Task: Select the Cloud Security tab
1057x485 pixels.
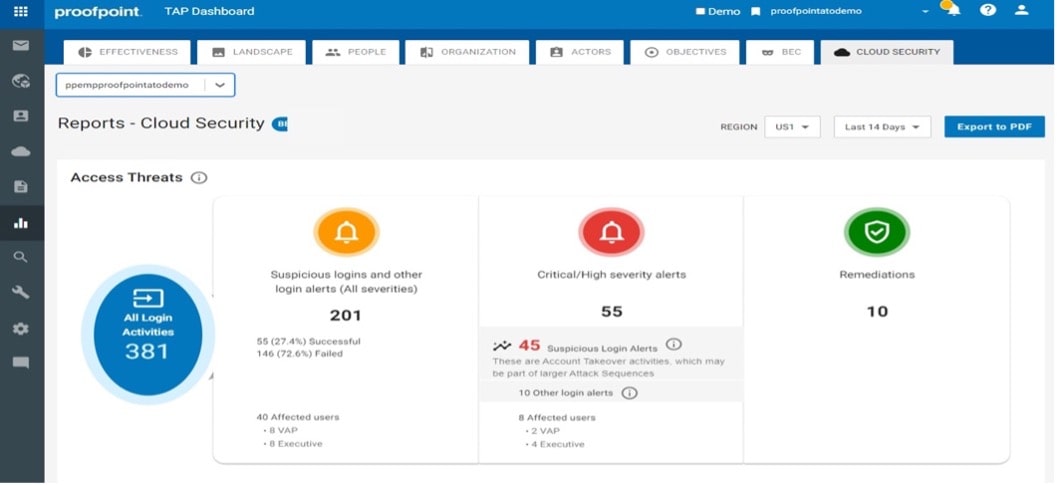Action: tap(886, 52)
